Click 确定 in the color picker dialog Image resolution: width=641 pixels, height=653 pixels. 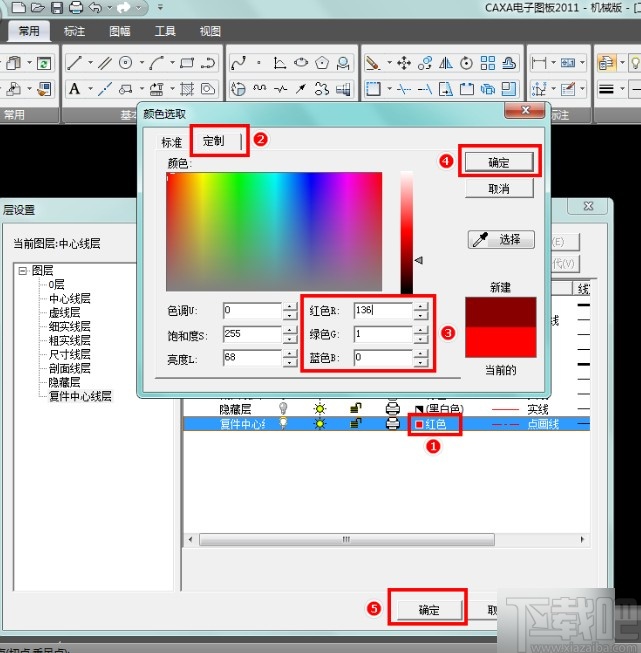tap(499, 162)
